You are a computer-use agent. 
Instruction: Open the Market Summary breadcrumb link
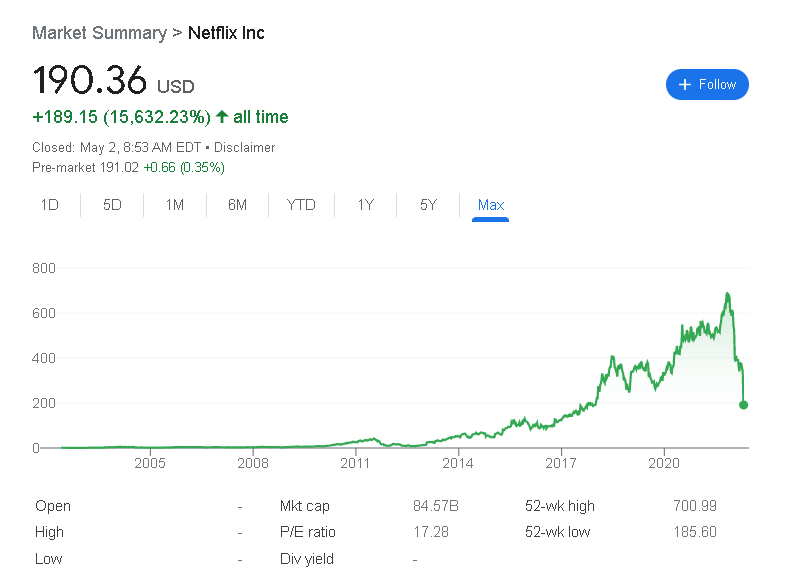(x=99, y=33)
